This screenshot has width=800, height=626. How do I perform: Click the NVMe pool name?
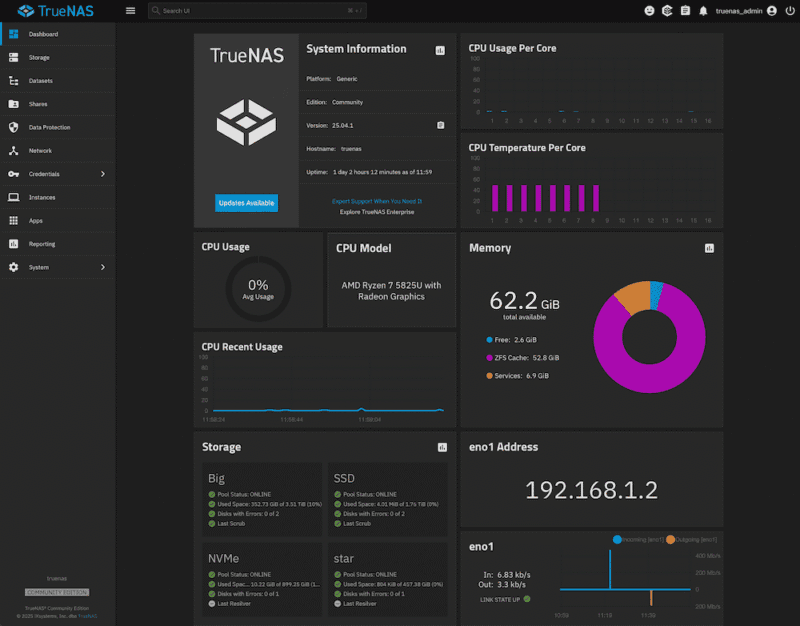223,559
